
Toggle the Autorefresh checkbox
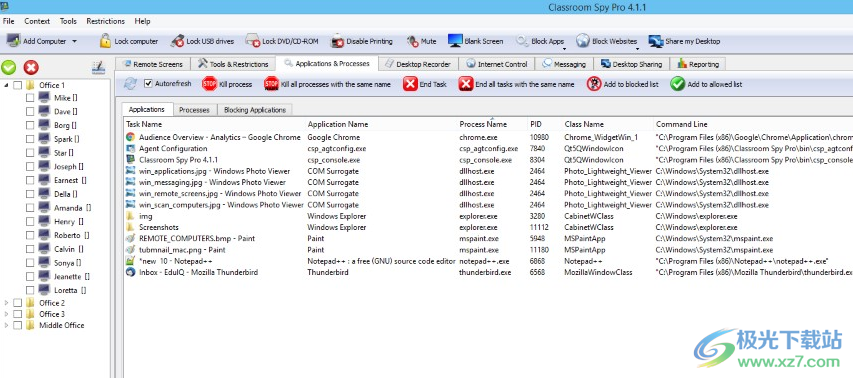pyautogui.click(x=148, y=84)
